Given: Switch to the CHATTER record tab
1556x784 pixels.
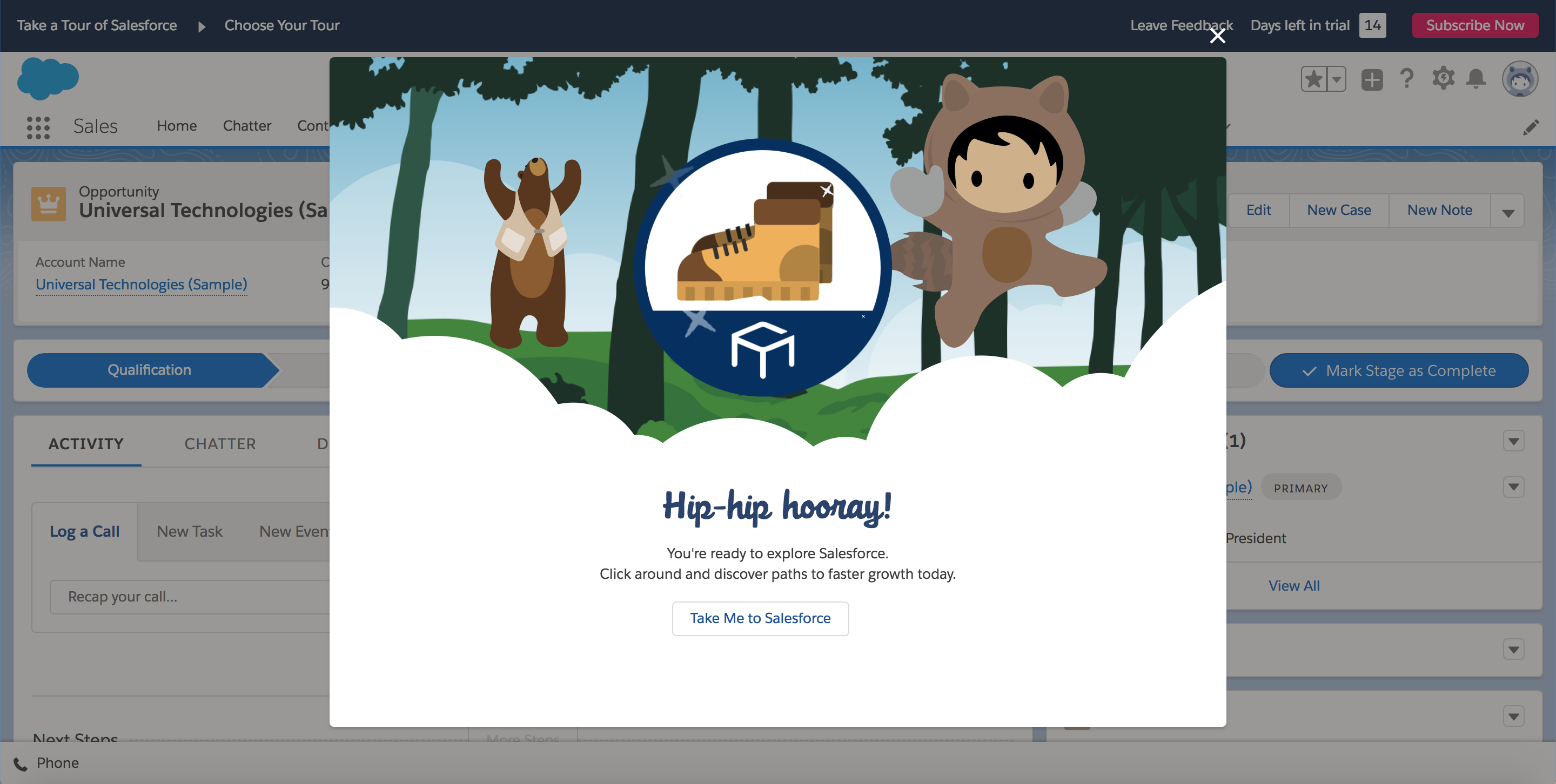Looking at the screenshot, I should click(220, 444).
